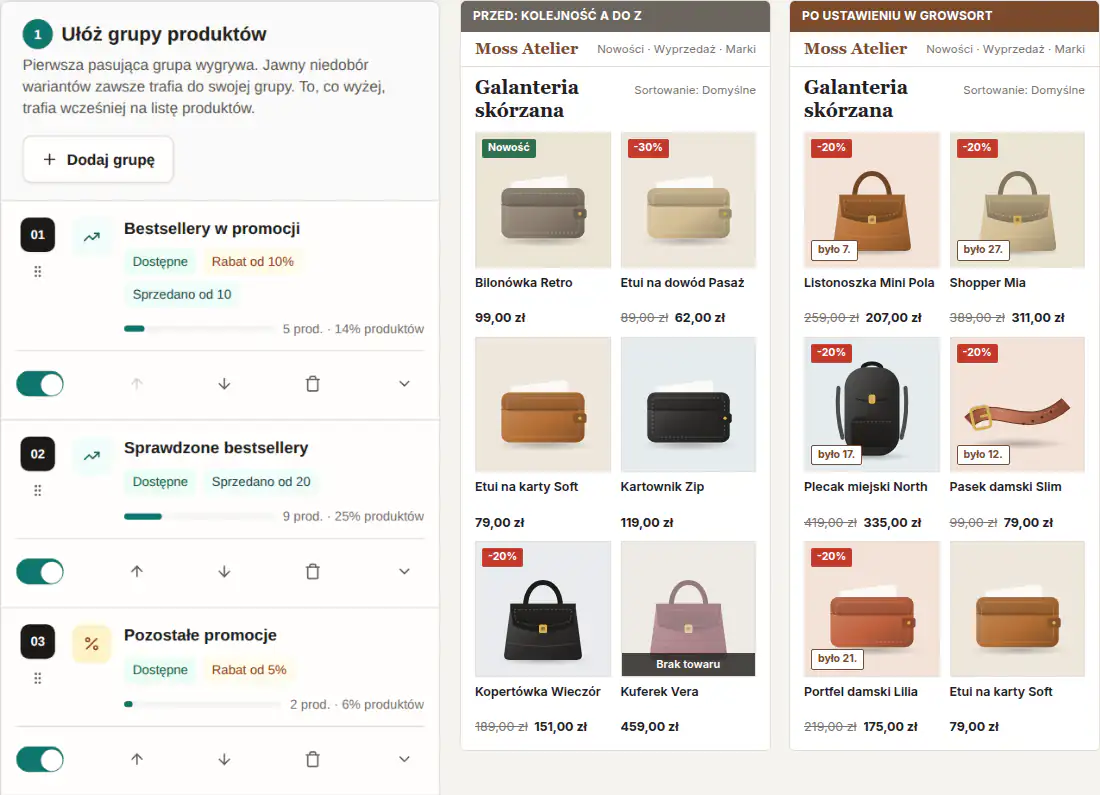
Task: Grab drag handle of group 01
Action: (x=38, y=272)
